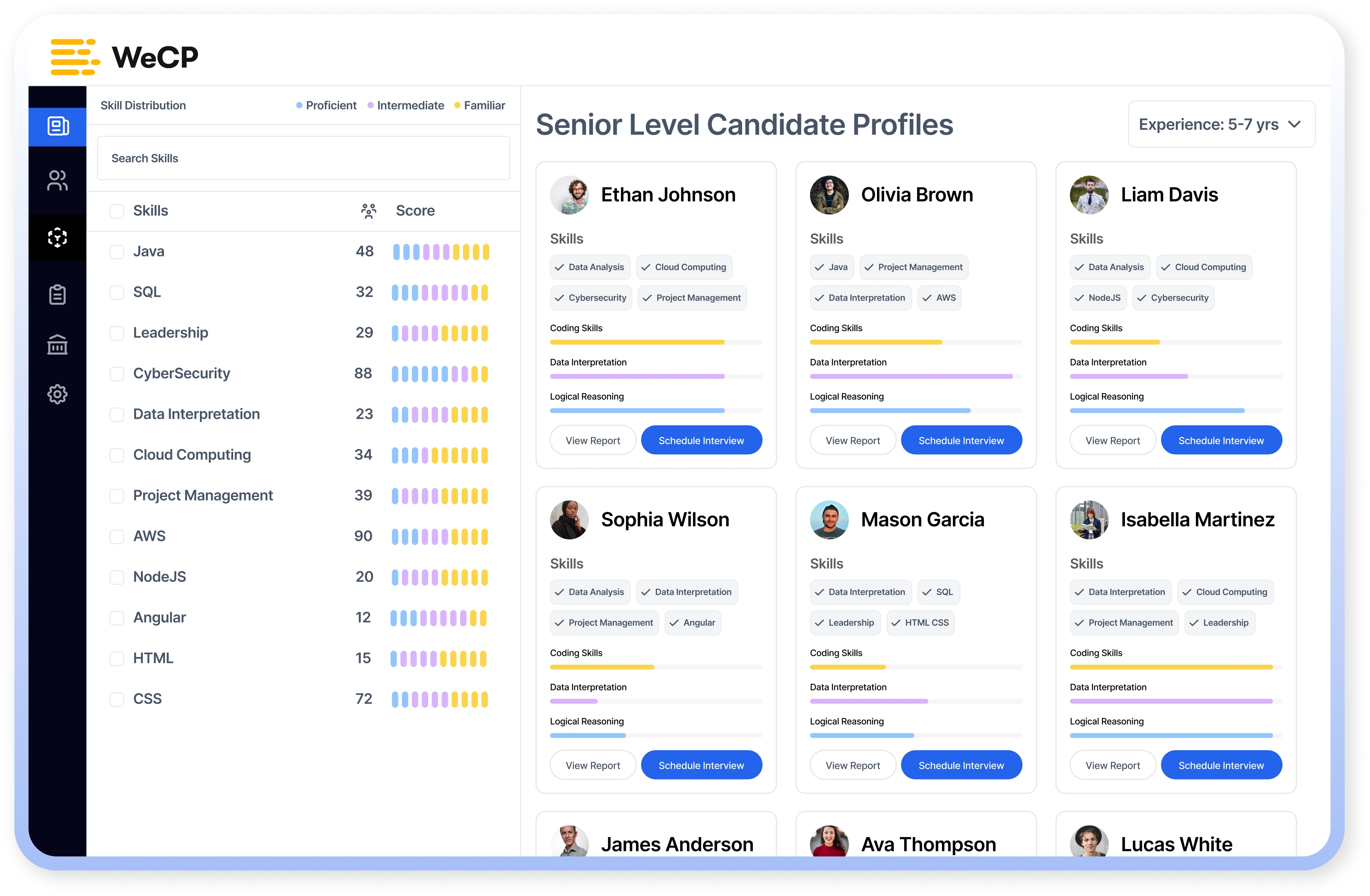Open the candidates people sidebar icon
Image resolution: width=1370 pixels, height=896 pixels.
tap(58, 180)
